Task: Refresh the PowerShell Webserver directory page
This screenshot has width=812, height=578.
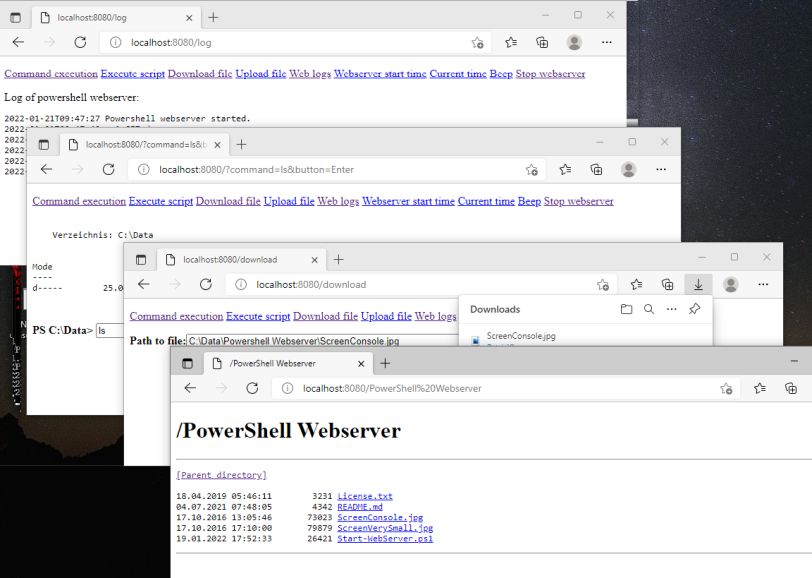Action: click(252, 388)
